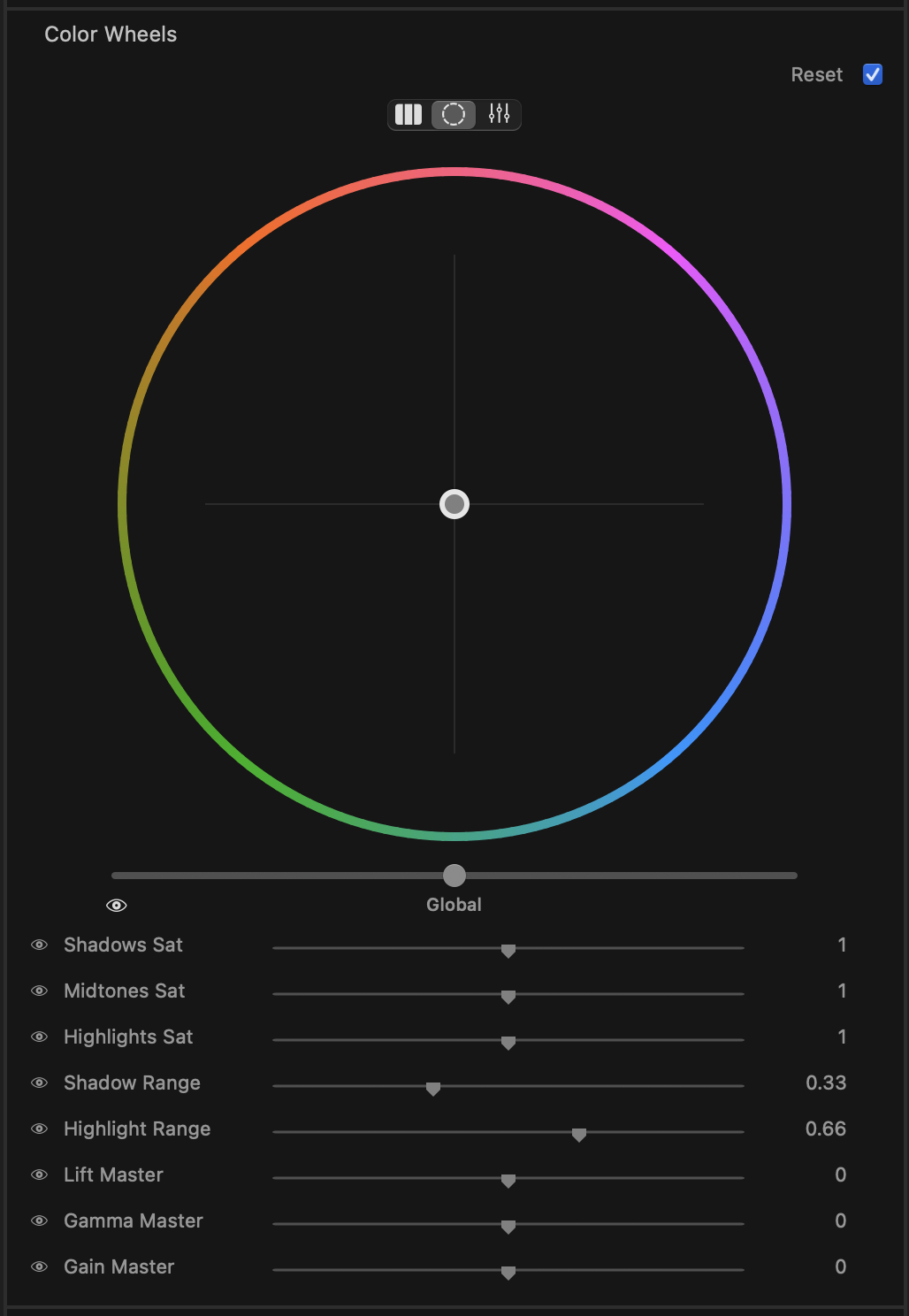Open the sliders view icon
Viewport: 909px width, 1316px height.
(499, 114)
